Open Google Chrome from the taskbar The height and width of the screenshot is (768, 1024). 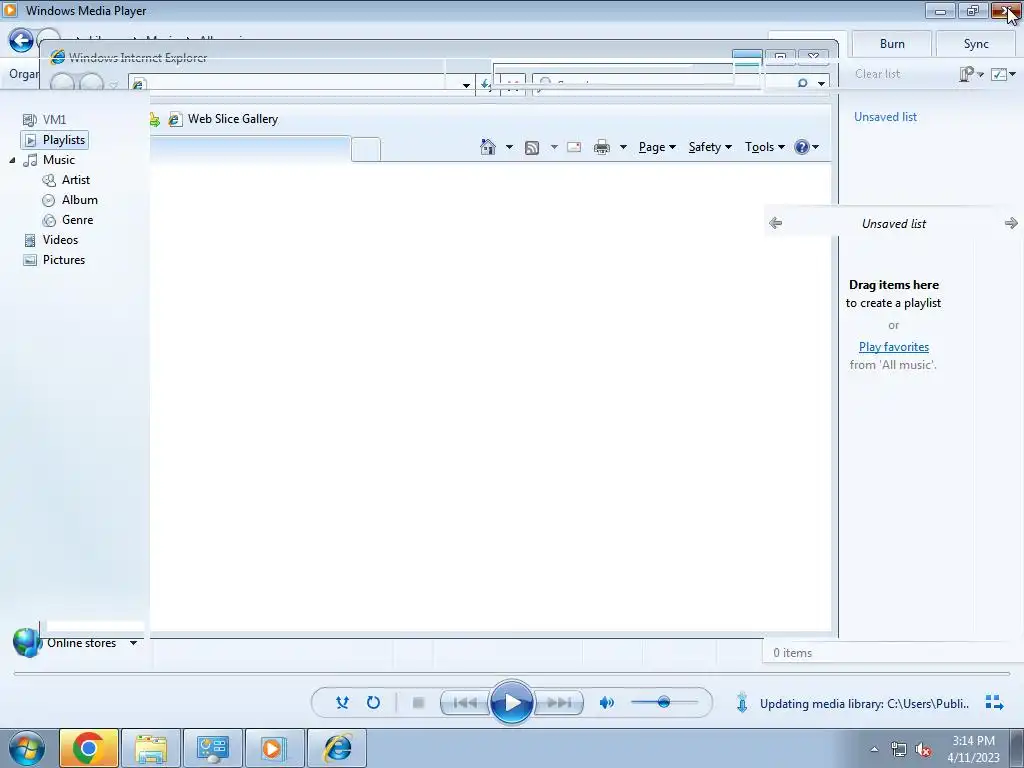(89, 748)
